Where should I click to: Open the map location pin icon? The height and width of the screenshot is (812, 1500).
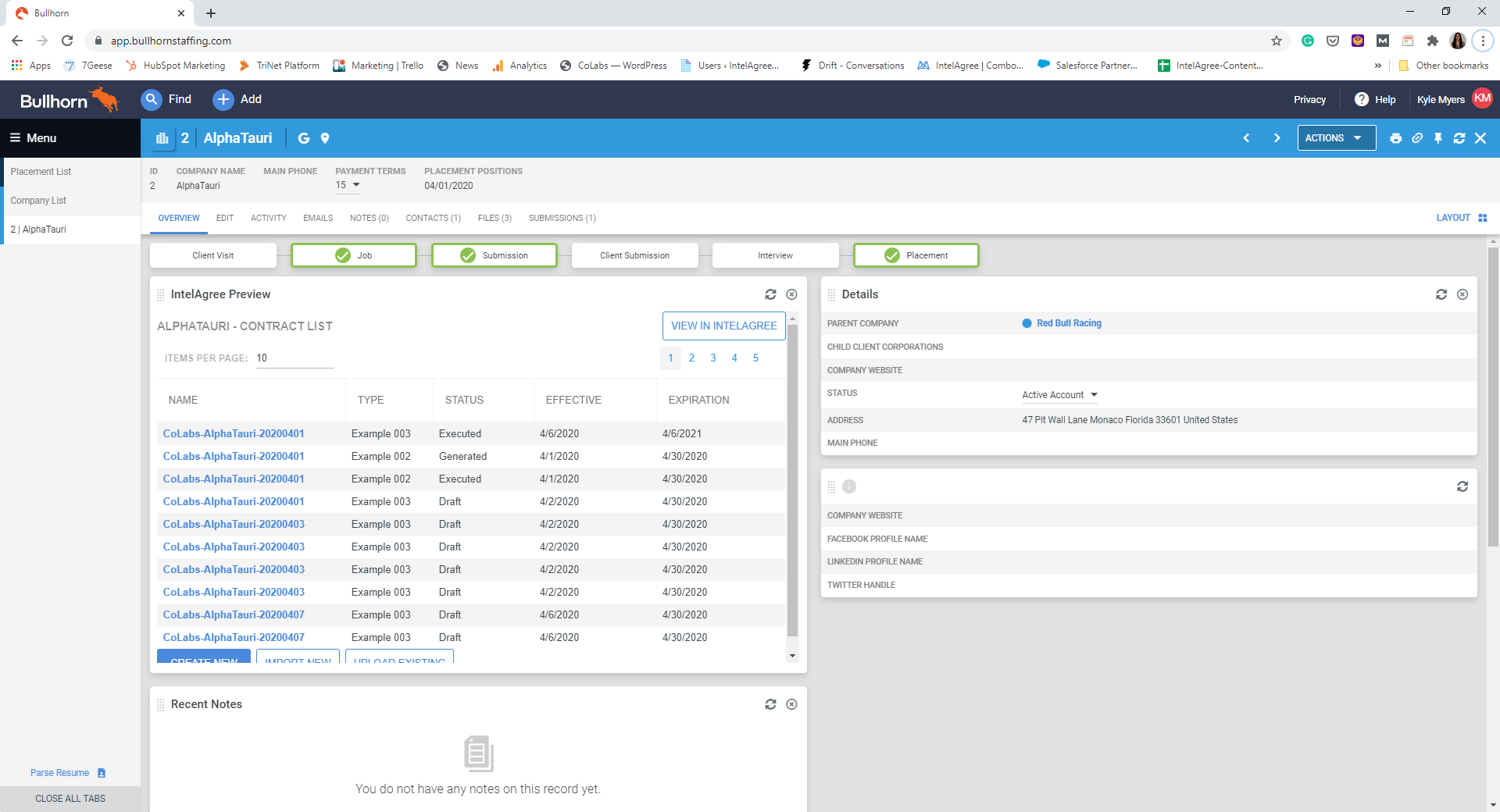coord(325,138)
